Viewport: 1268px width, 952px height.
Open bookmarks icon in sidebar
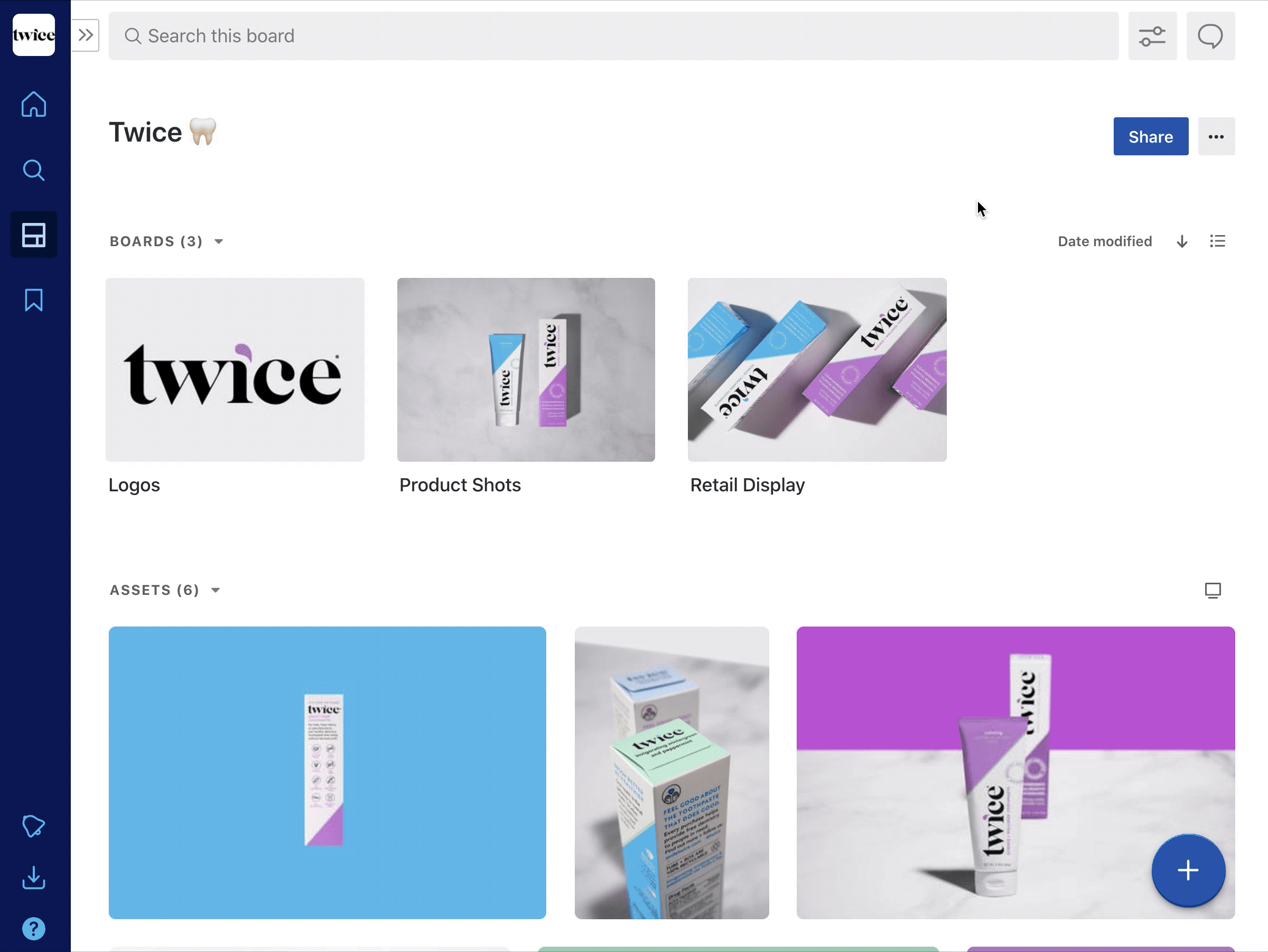tap(34, 300)
